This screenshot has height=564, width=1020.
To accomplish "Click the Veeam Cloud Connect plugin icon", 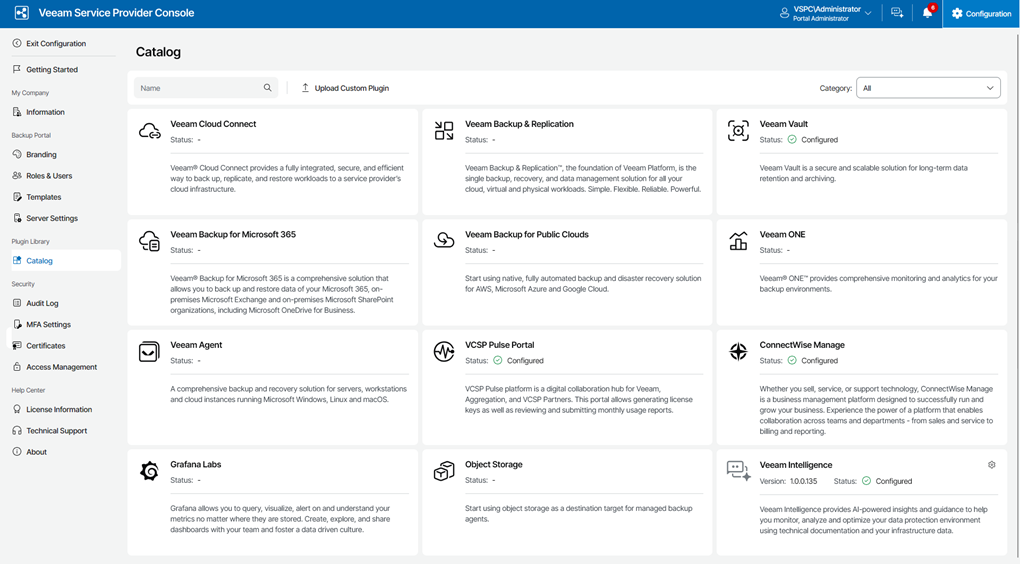I will [149, 131].
